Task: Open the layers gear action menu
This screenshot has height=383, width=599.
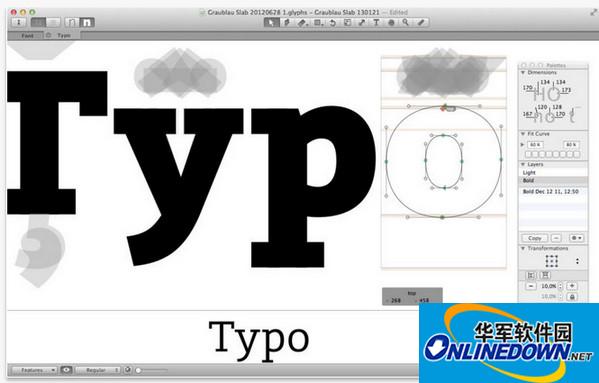Action: click(x=576, y=238)
